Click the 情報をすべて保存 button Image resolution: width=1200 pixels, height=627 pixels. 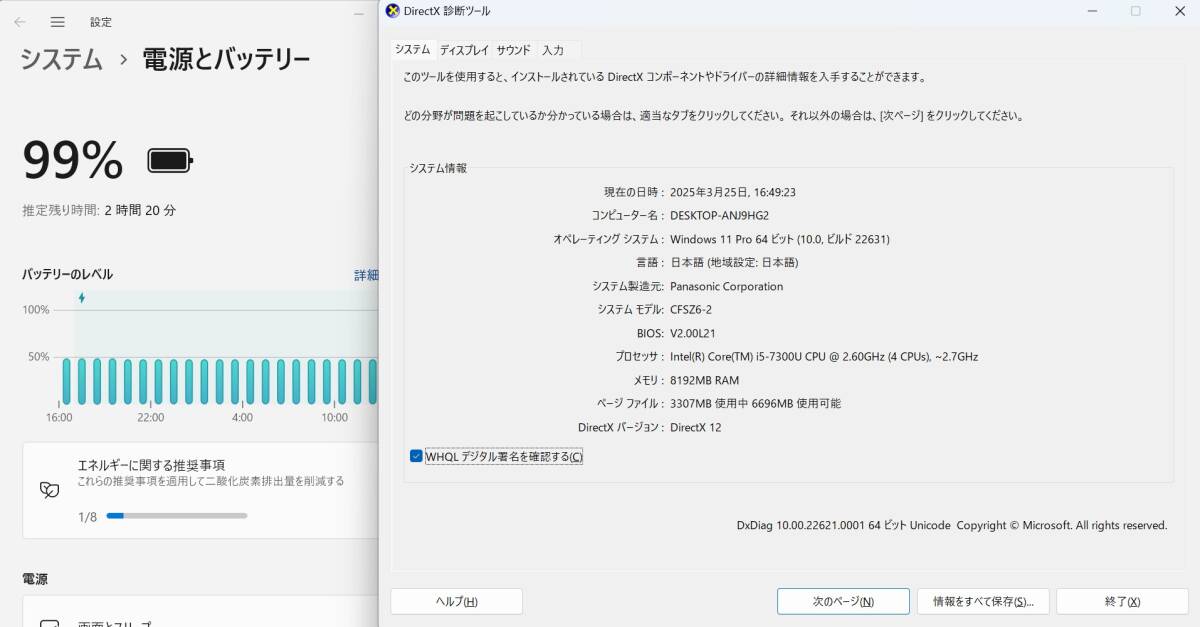(983, 601)
